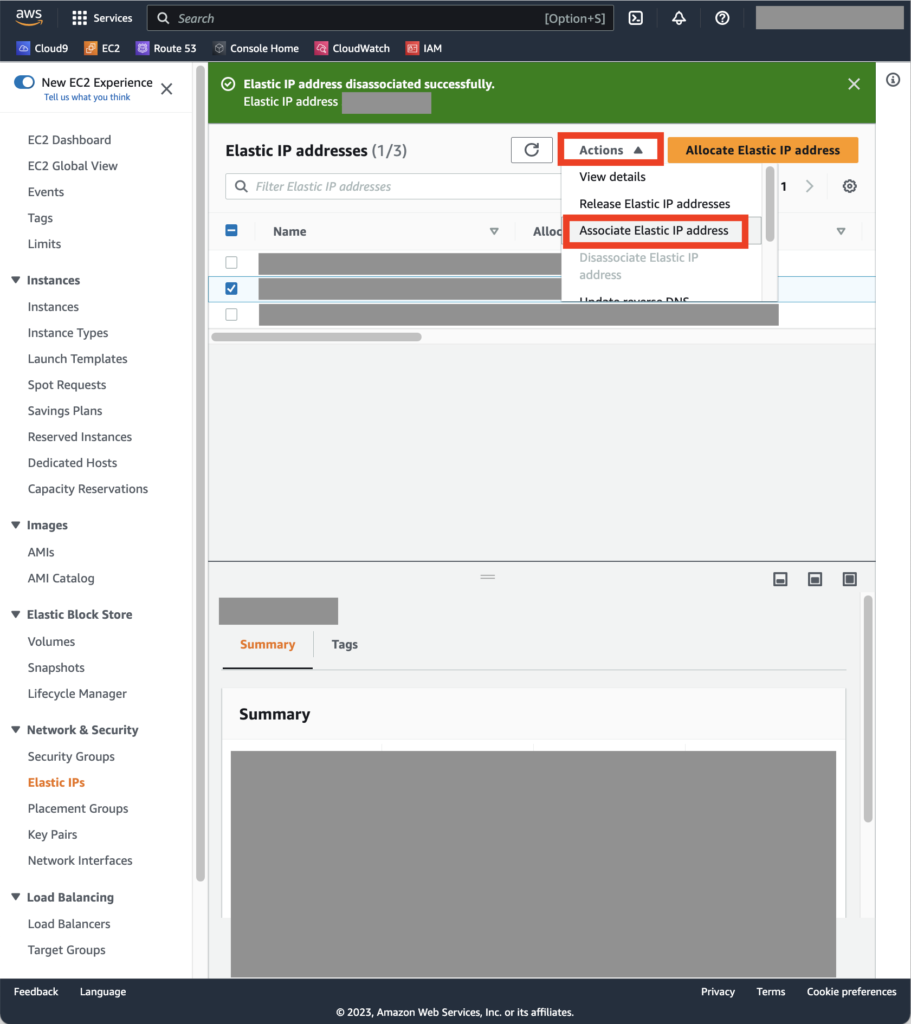This screenshot has width=911, height=1024.
Task: Open Spot Requests in sidebar
Action: (67, 385)
